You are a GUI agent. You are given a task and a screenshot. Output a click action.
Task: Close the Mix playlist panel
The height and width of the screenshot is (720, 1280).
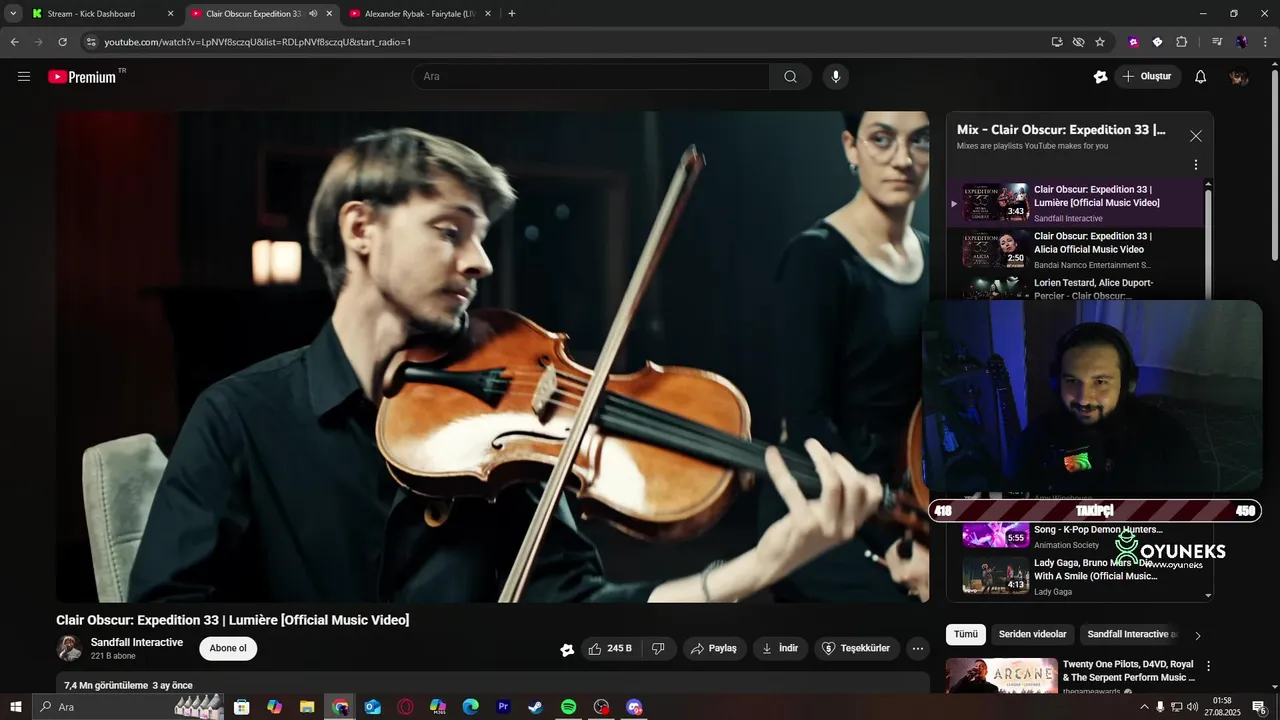[1195, 136]
